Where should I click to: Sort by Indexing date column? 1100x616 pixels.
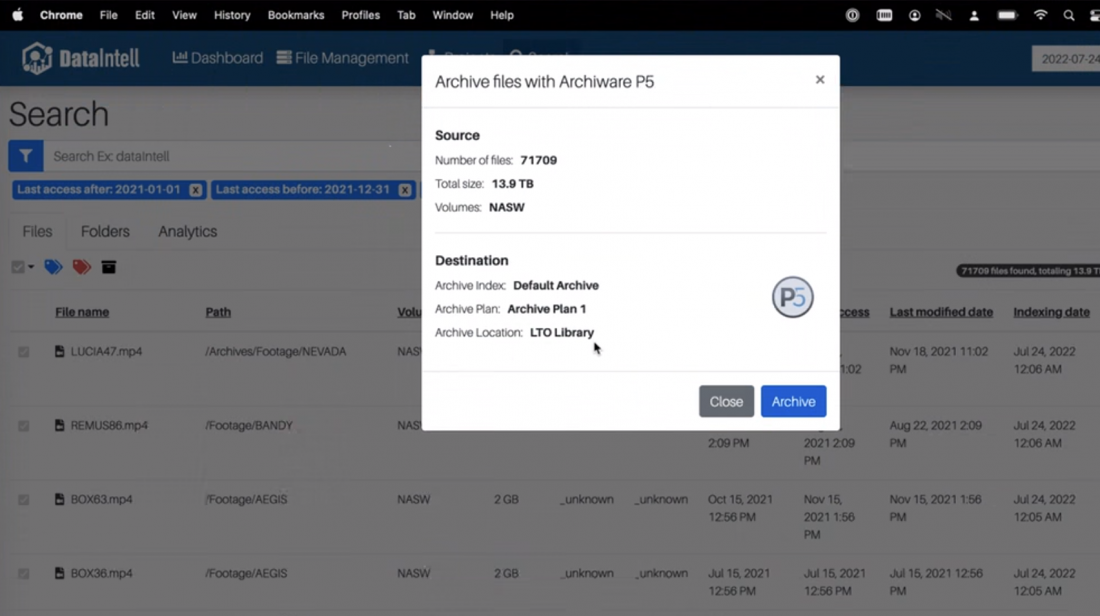pyautogui.click(x=1051, y=312)
